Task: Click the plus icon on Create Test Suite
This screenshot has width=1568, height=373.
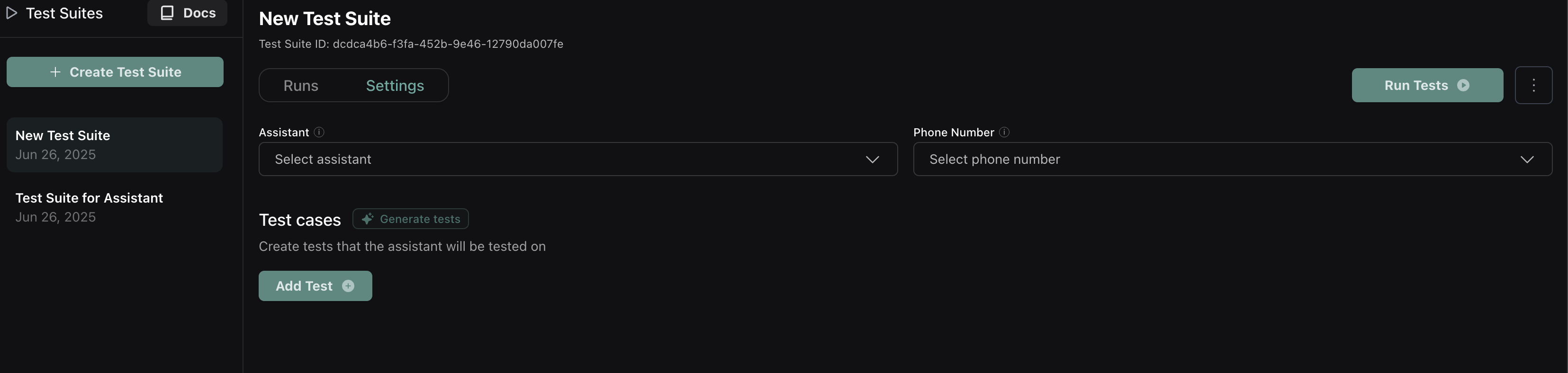Action: (x=55, y=72)
